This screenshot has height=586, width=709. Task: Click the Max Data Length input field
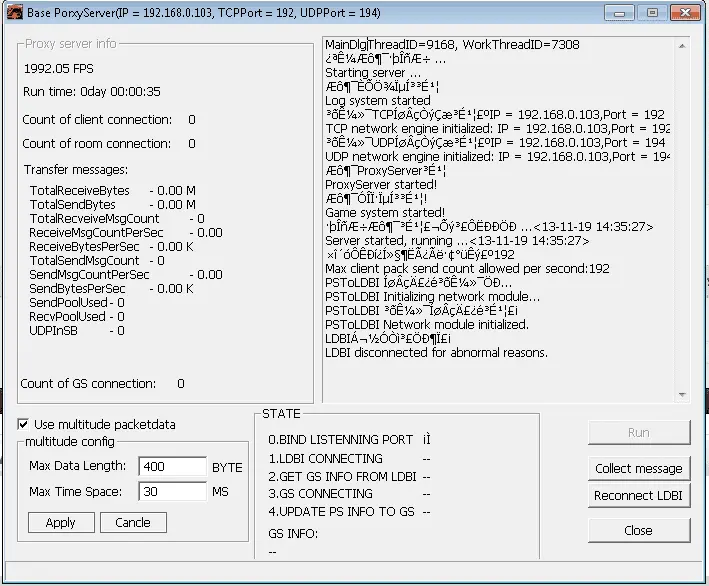coord(172,467)
